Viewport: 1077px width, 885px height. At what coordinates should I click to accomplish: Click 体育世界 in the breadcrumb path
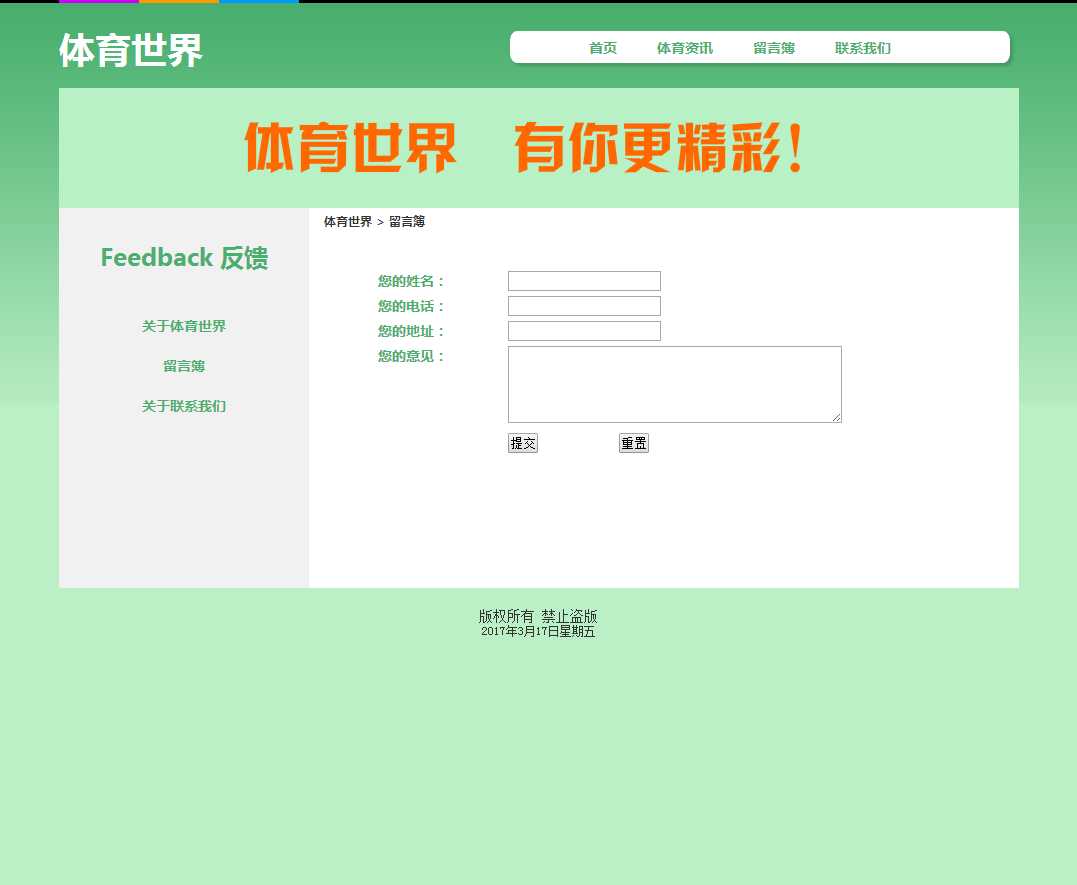tap(347, 222)
